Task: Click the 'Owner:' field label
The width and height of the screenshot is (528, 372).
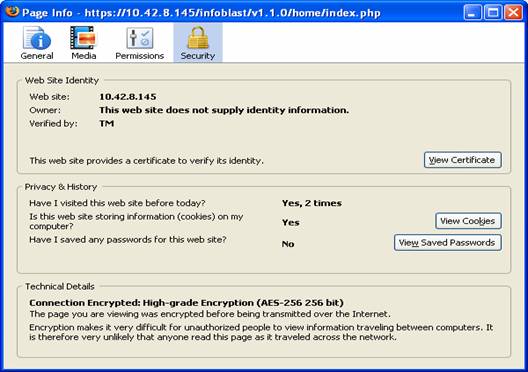Action: tap(45, 110)
